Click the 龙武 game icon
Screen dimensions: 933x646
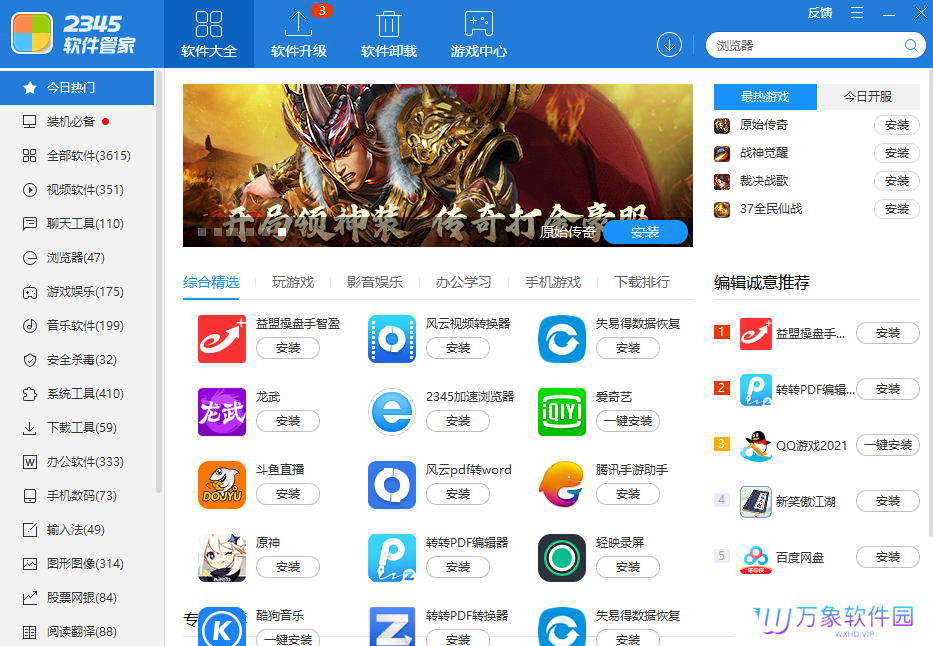(222, 412)
